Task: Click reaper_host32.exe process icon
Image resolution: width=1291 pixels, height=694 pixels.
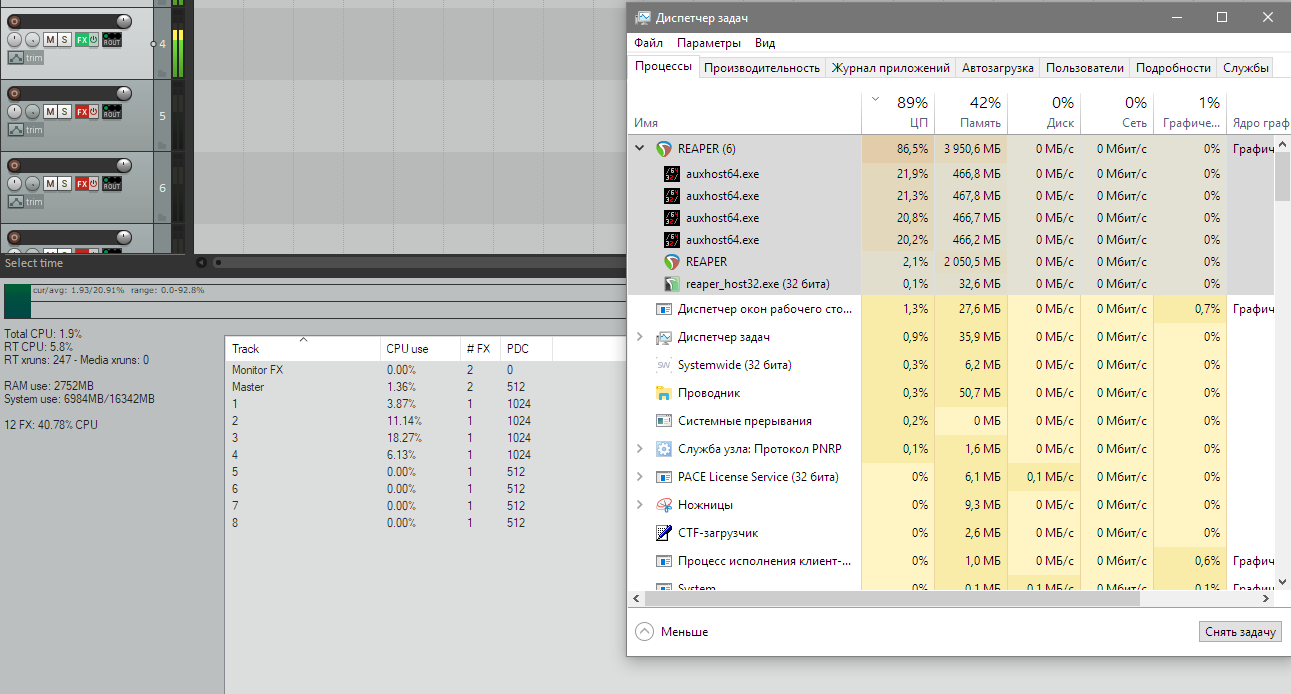Action: [672, 284]
